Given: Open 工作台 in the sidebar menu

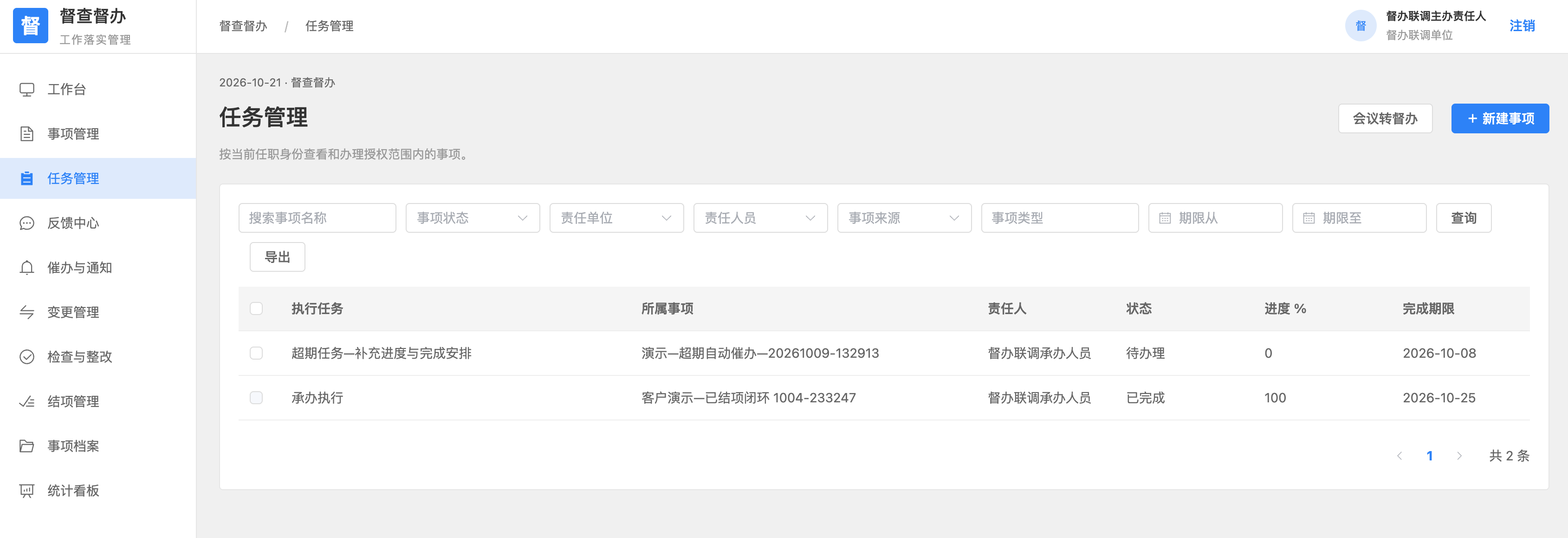Looking at the screenshot, I should pyautogui.click(x=98, y=90).
